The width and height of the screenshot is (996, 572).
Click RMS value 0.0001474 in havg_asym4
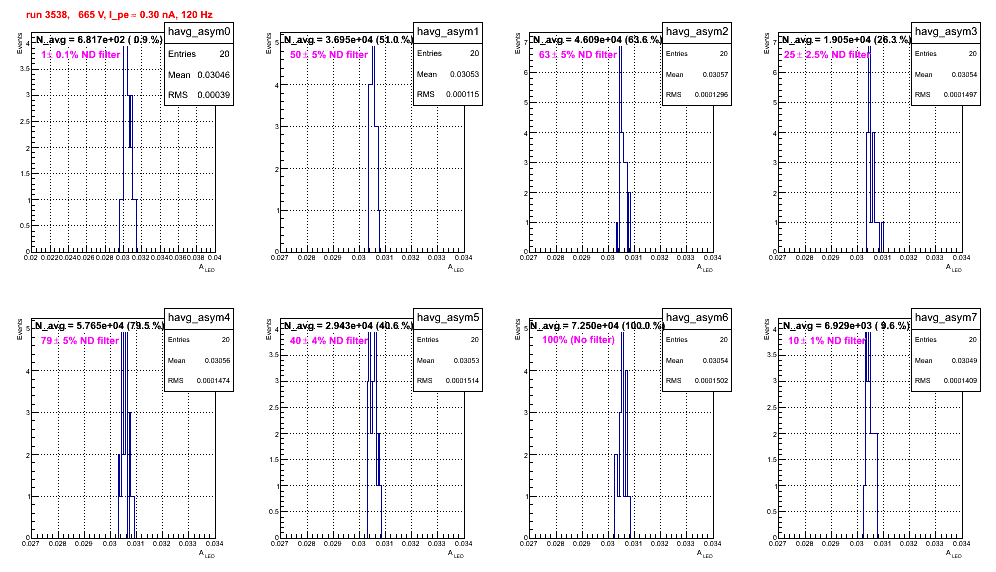(x=213, y=380)
